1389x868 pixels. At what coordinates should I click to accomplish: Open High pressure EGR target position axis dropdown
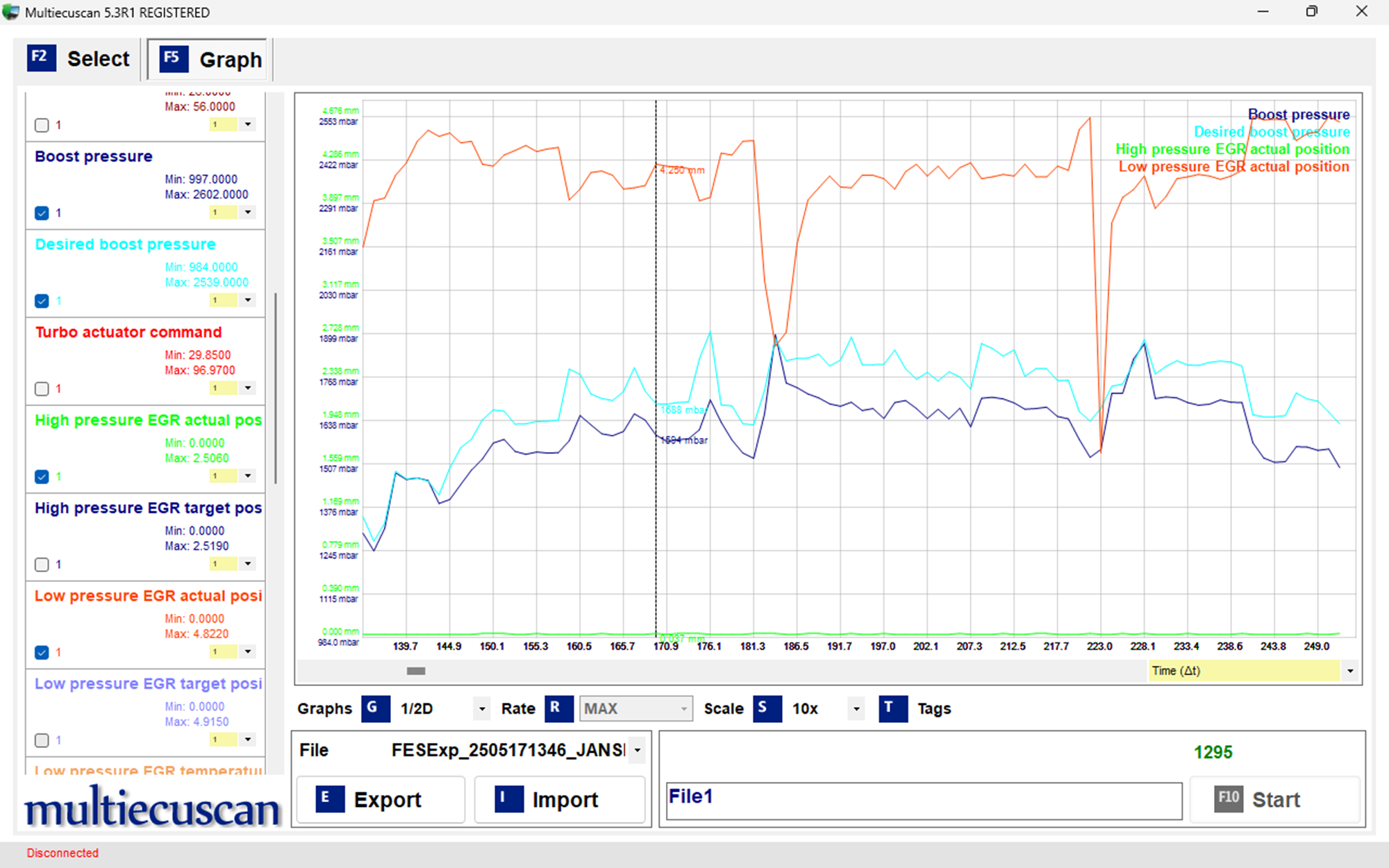pyautogui.click(x=248, y=564)
